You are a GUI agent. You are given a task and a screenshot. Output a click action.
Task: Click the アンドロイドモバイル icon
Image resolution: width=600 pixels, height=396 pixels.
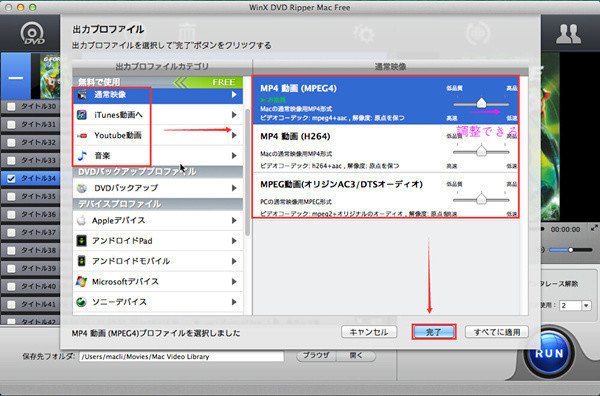pos(82,261)
